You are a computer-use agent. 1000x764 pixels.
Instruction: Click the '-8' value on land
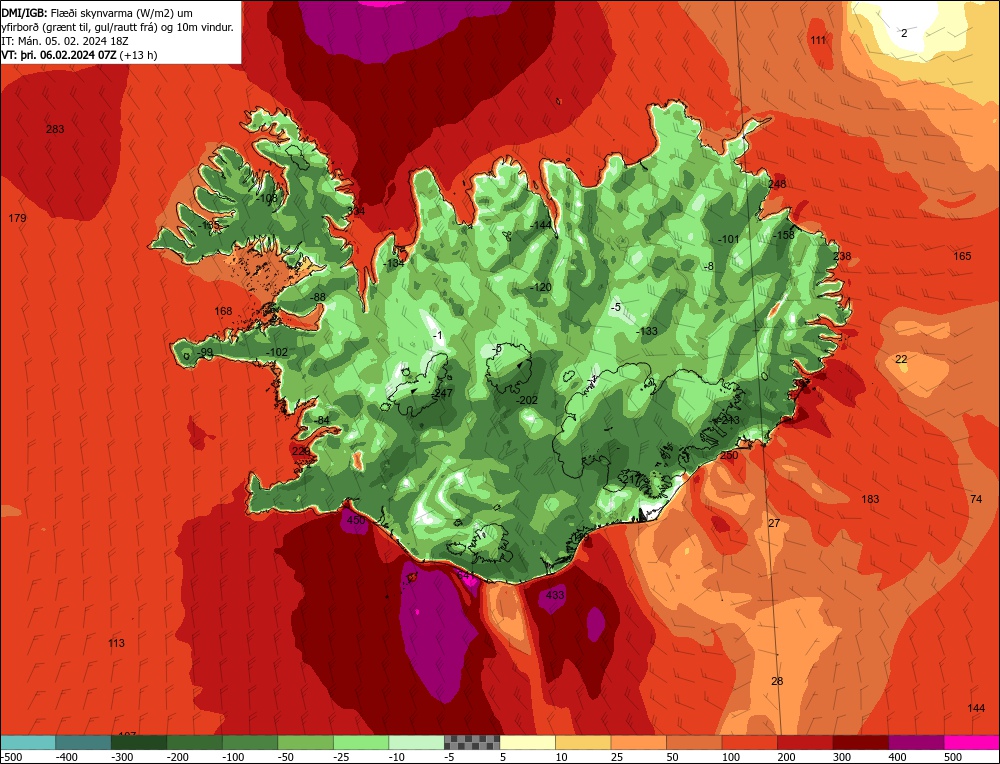click(x=709, y=267)
